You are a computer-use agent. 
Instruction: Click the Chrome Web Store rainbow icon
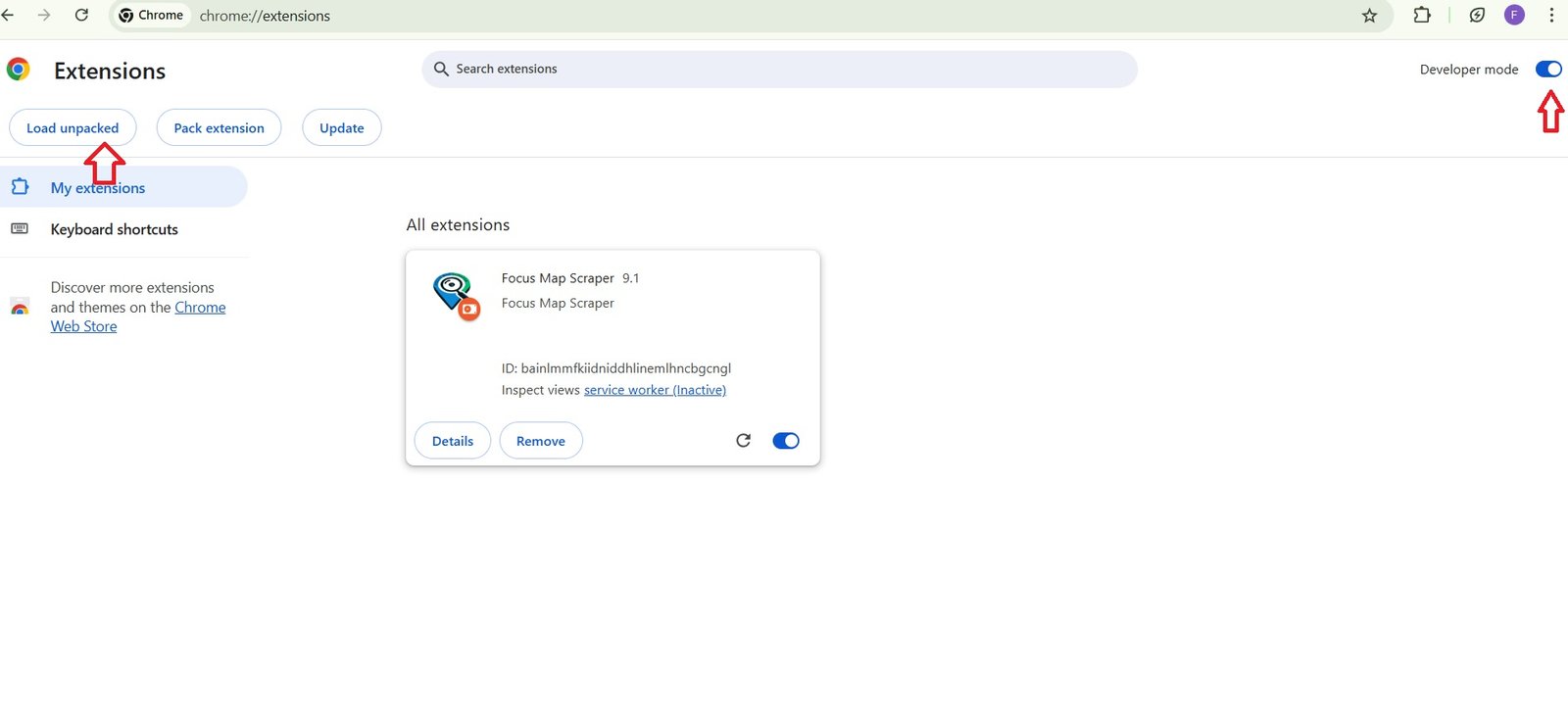click(x=20, y=307)
